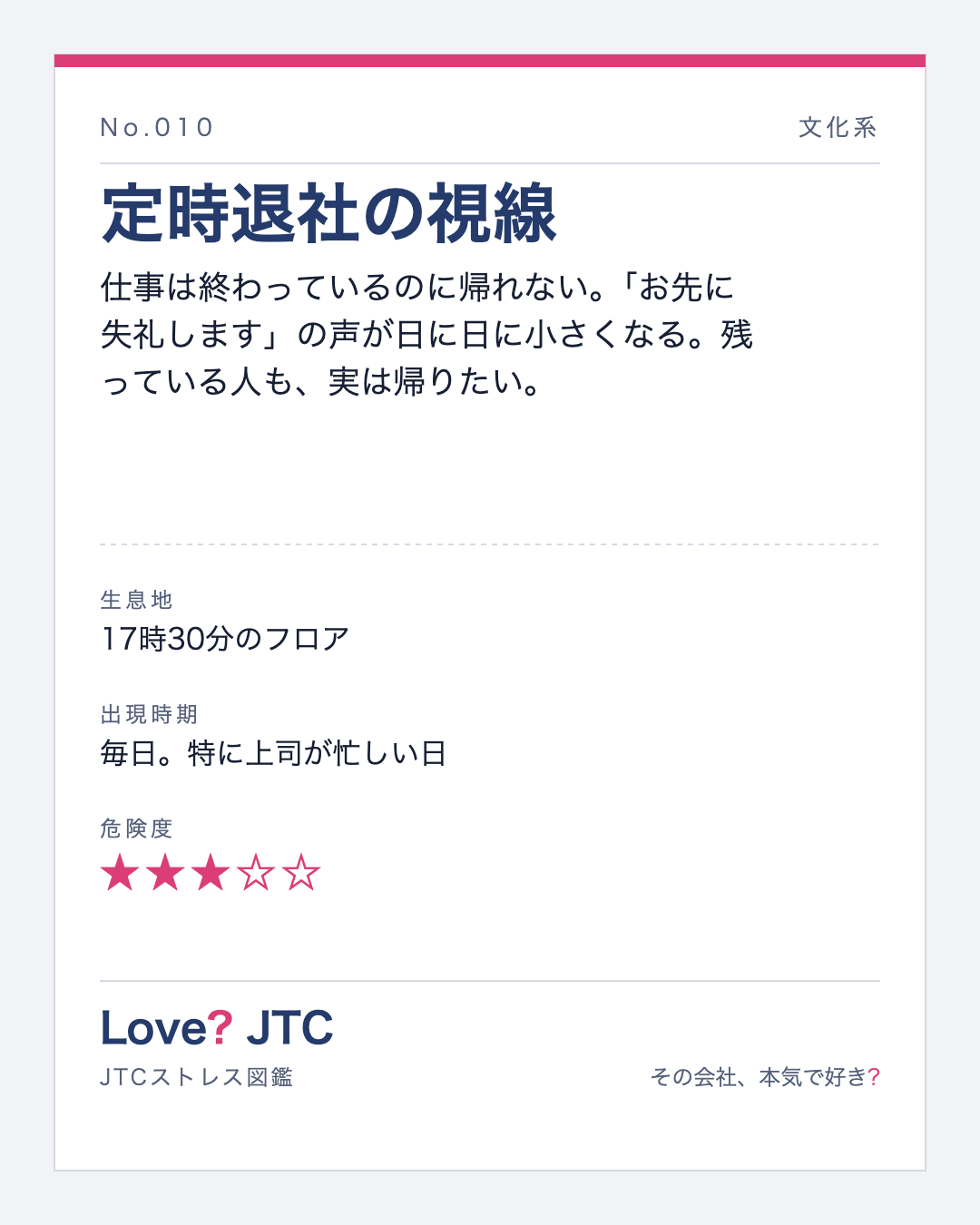Click the card number No.010
Viewport: 980px width, 1225px height.
click(157, 127)
